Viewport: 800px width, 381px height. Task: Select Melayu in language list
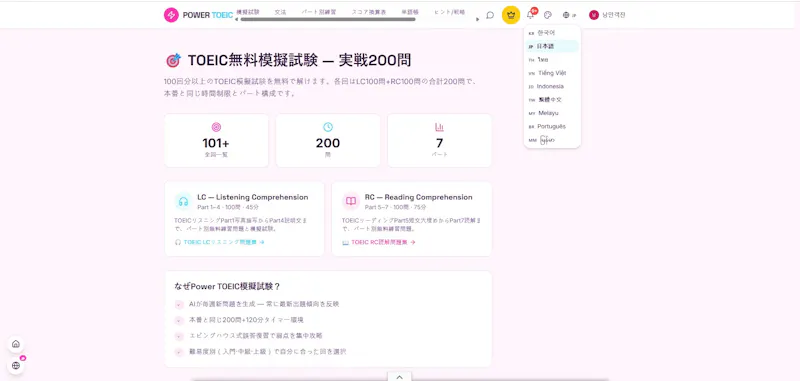[552, 113]
